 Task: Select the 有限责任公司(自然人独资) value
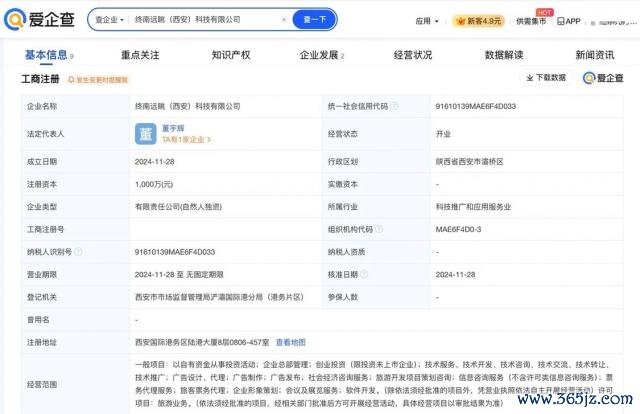click(178, 207)
